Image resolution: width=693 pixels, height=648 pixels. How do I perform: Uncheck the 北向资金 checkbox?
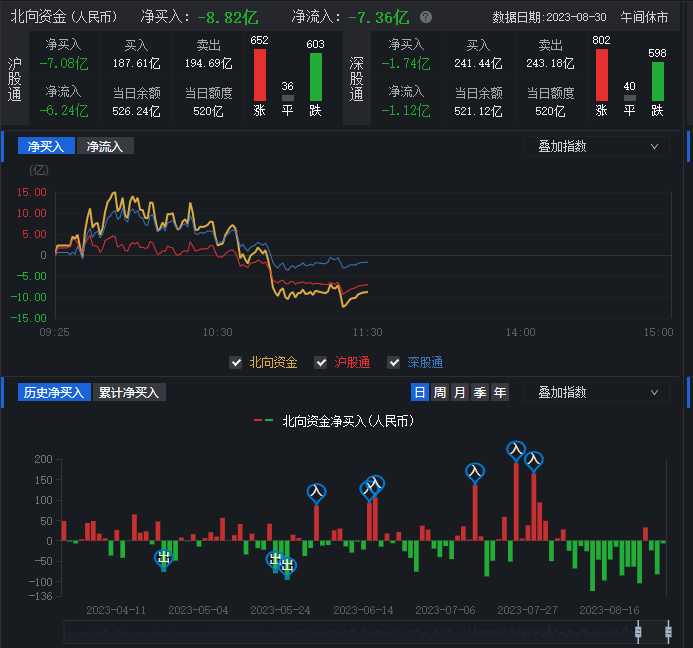point(236,362)
